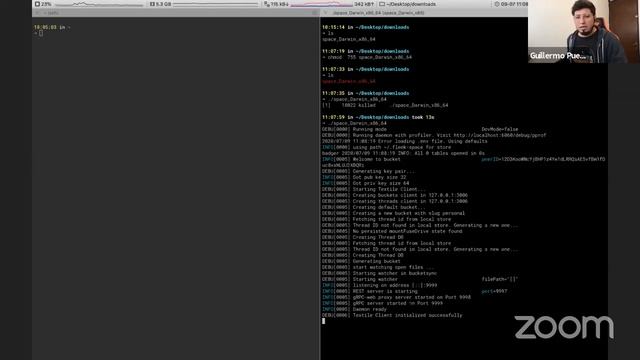This screenshot has height=360, width=640.
Task: Click the 'Welcome to bucket' line
Action: point(361,160)
